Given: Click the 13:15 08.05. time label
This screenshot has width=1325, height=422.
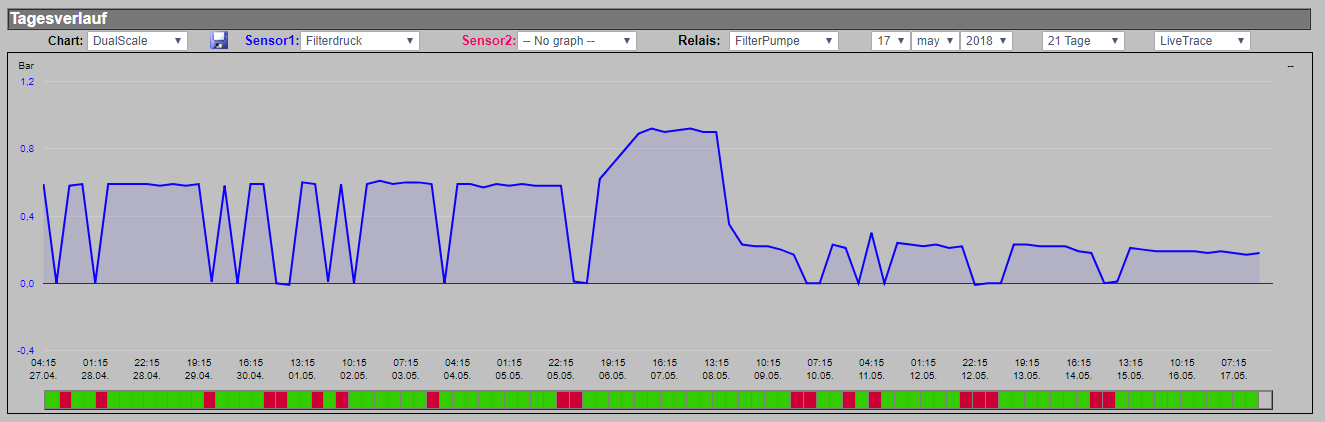Looking at the screenshot, I should pyautogui.click(x=717, y=369).
